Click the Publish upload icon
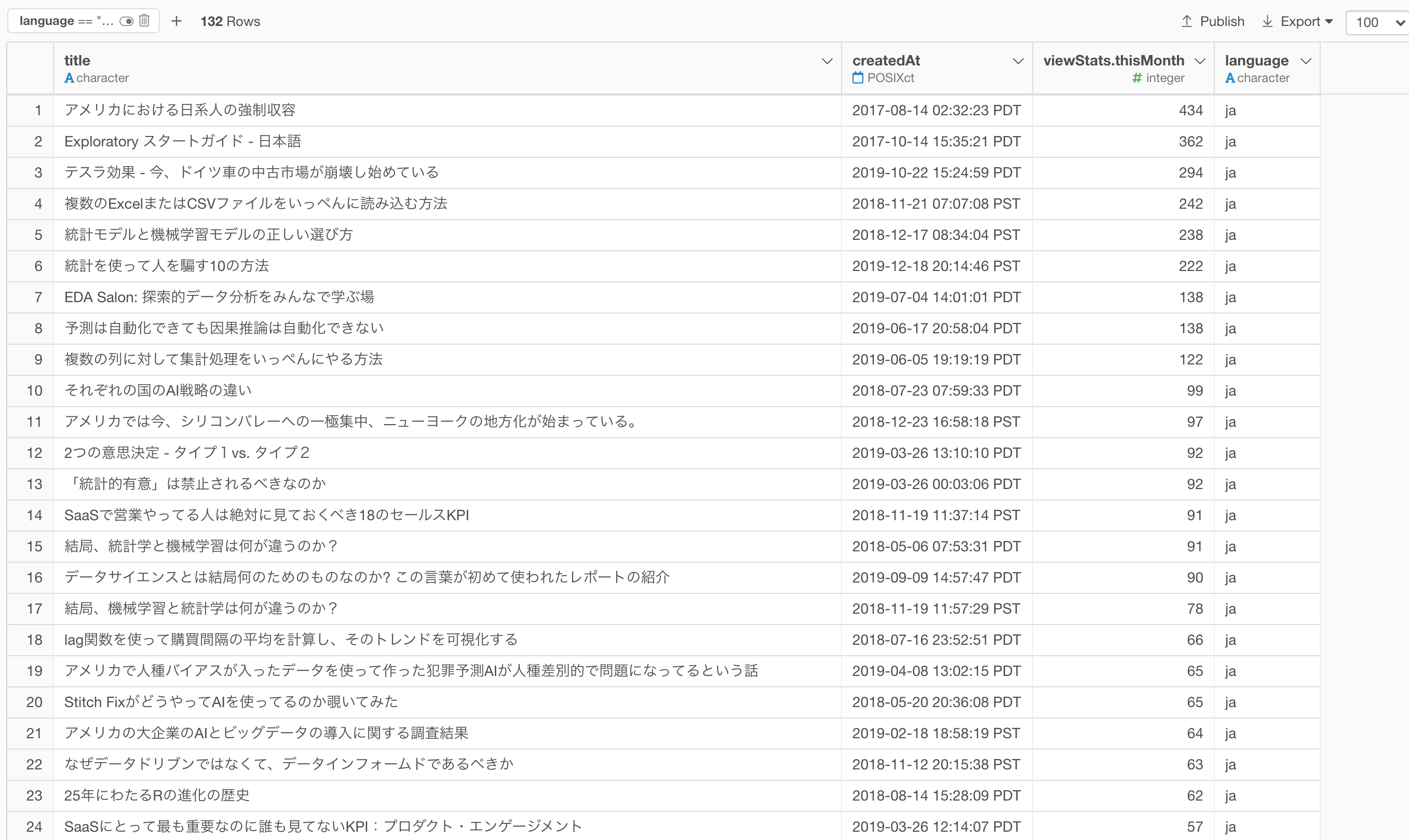The image size is (1409, 840). (x=1187, y=21)
